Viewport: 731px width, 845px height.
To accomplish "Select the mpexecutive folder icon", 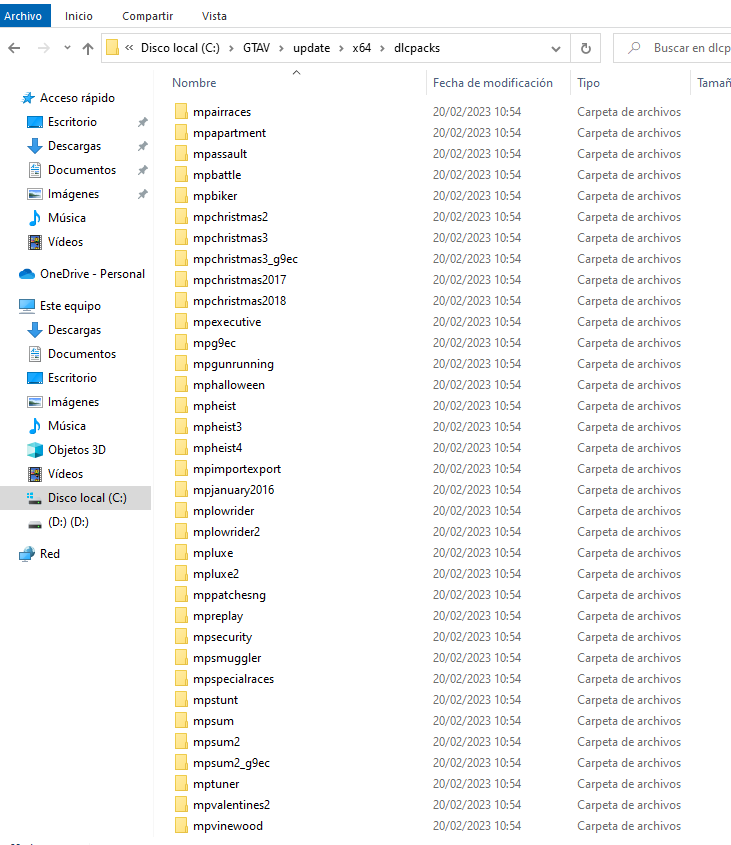I will 181,322.
